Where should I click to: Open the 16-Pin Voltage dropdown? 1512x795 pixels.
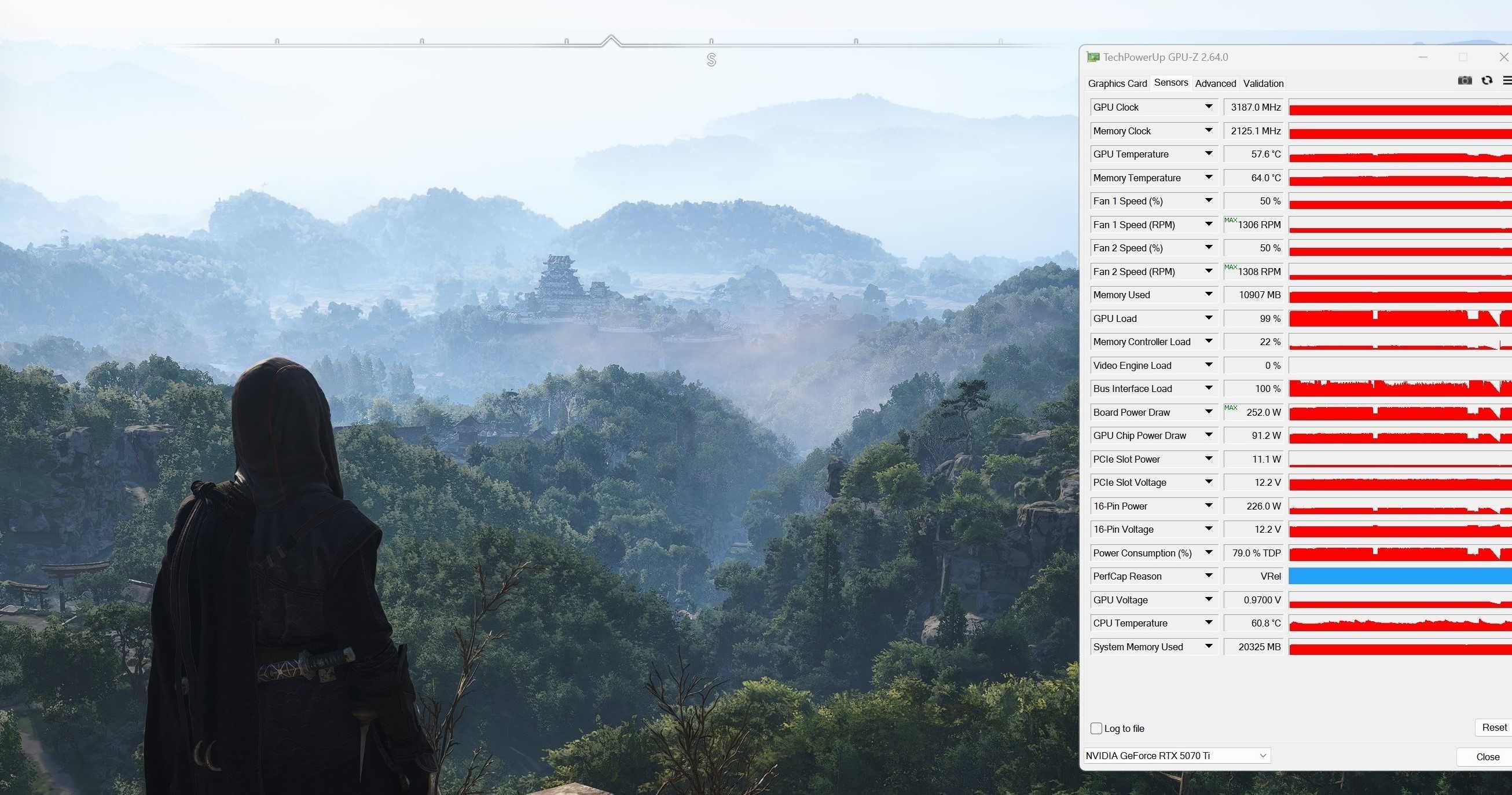click(1209, 529)
